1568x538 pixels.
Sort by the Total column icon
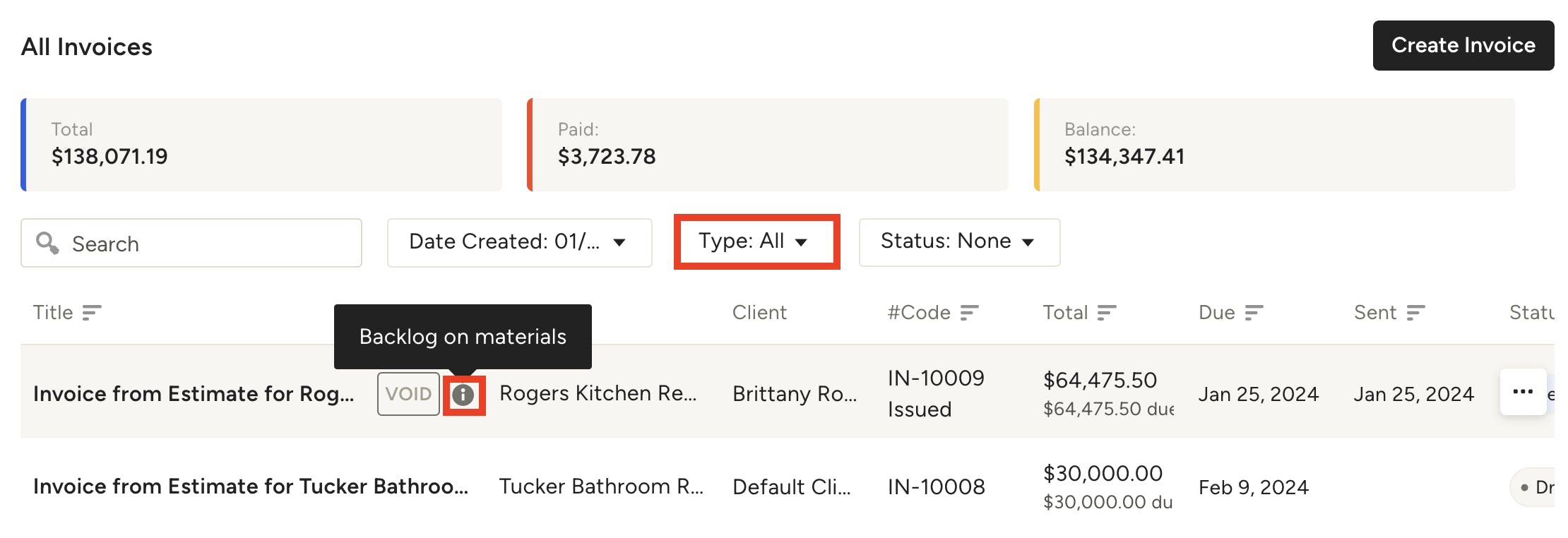tap(1108, 311)
